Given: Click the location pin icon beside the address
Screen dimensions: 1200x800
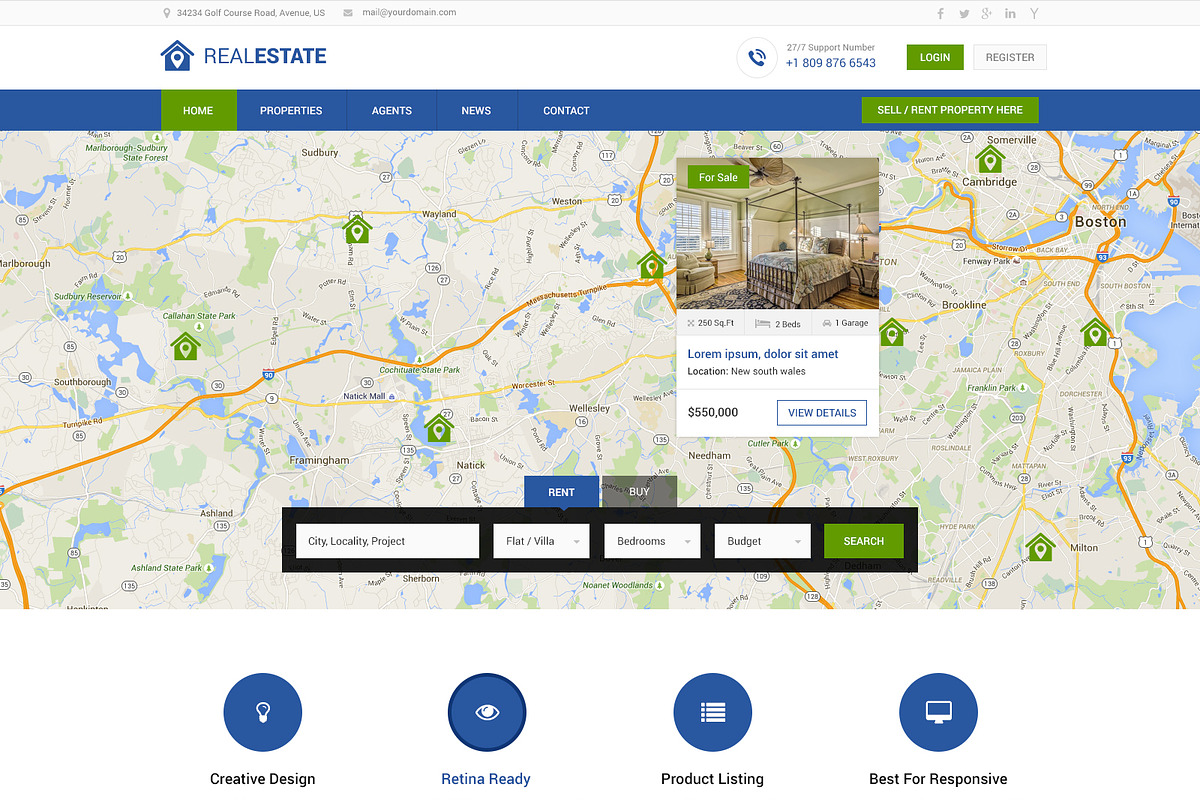Looking at the screenshot, I should (x=167, y=13).
